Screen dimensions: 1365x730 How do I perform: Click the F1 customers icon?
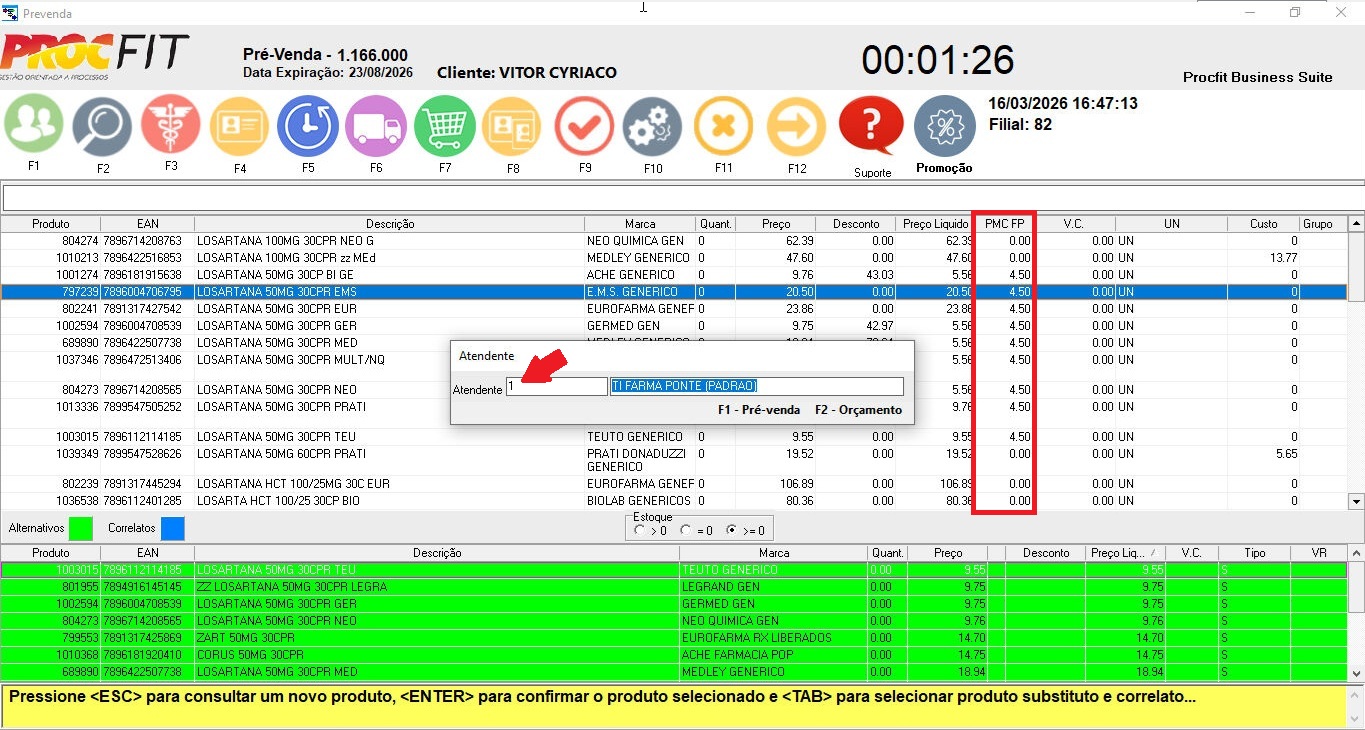pos(34,124)
